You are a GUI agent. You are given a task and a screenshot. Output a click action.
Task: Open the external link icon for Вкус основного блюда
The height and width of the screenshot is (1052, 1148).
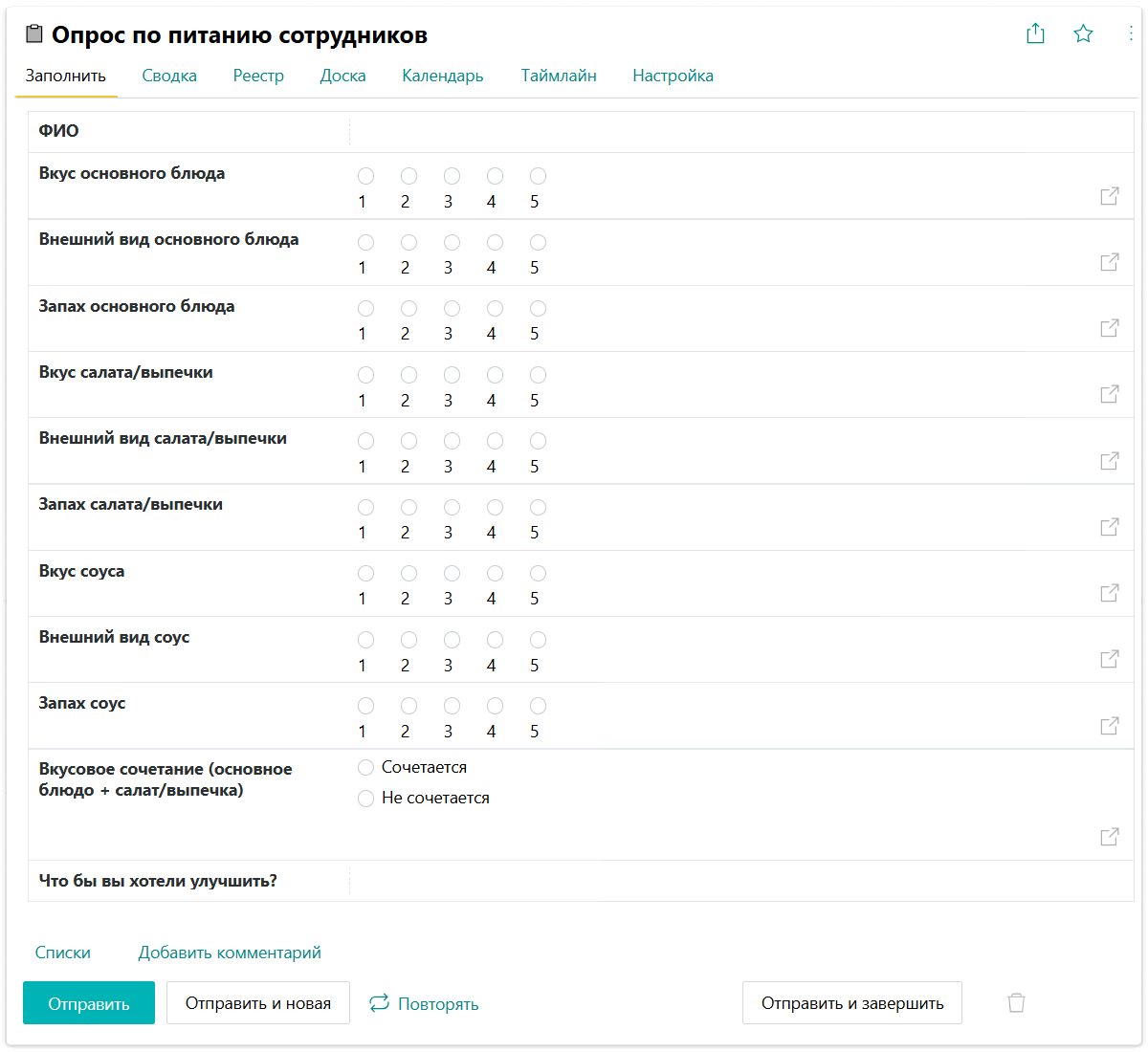(1110, 196)
